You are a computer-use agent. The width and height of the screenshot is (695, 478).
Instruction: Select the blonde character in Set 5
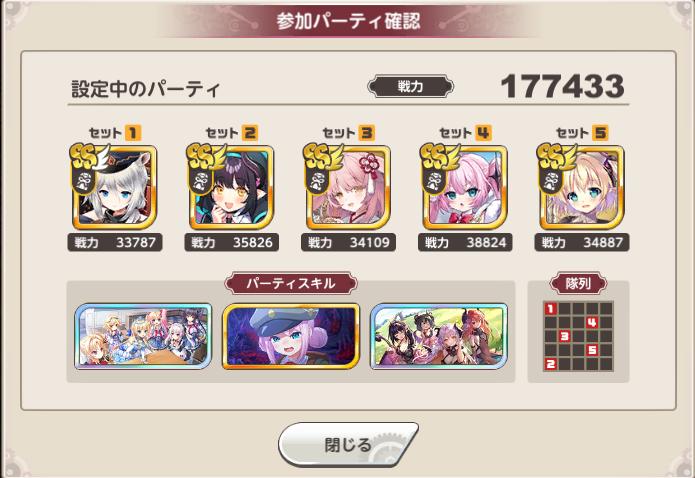tap(582, 187)
